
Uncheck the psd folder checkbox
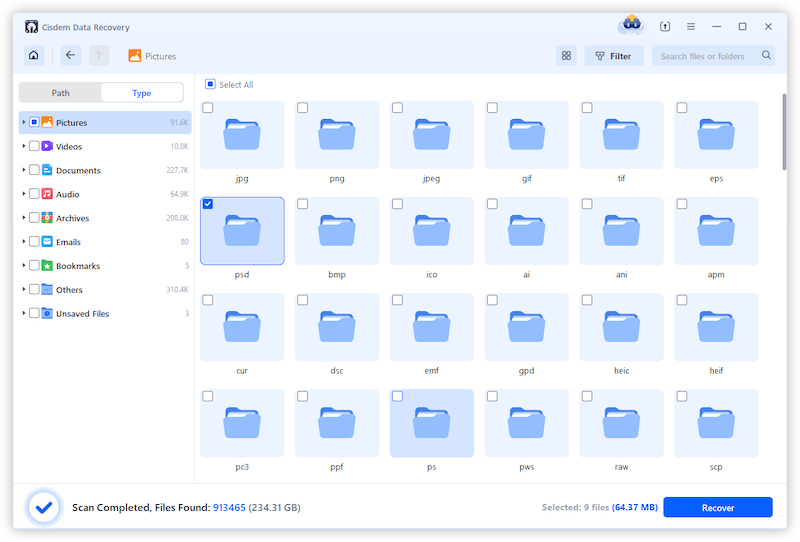208,204
